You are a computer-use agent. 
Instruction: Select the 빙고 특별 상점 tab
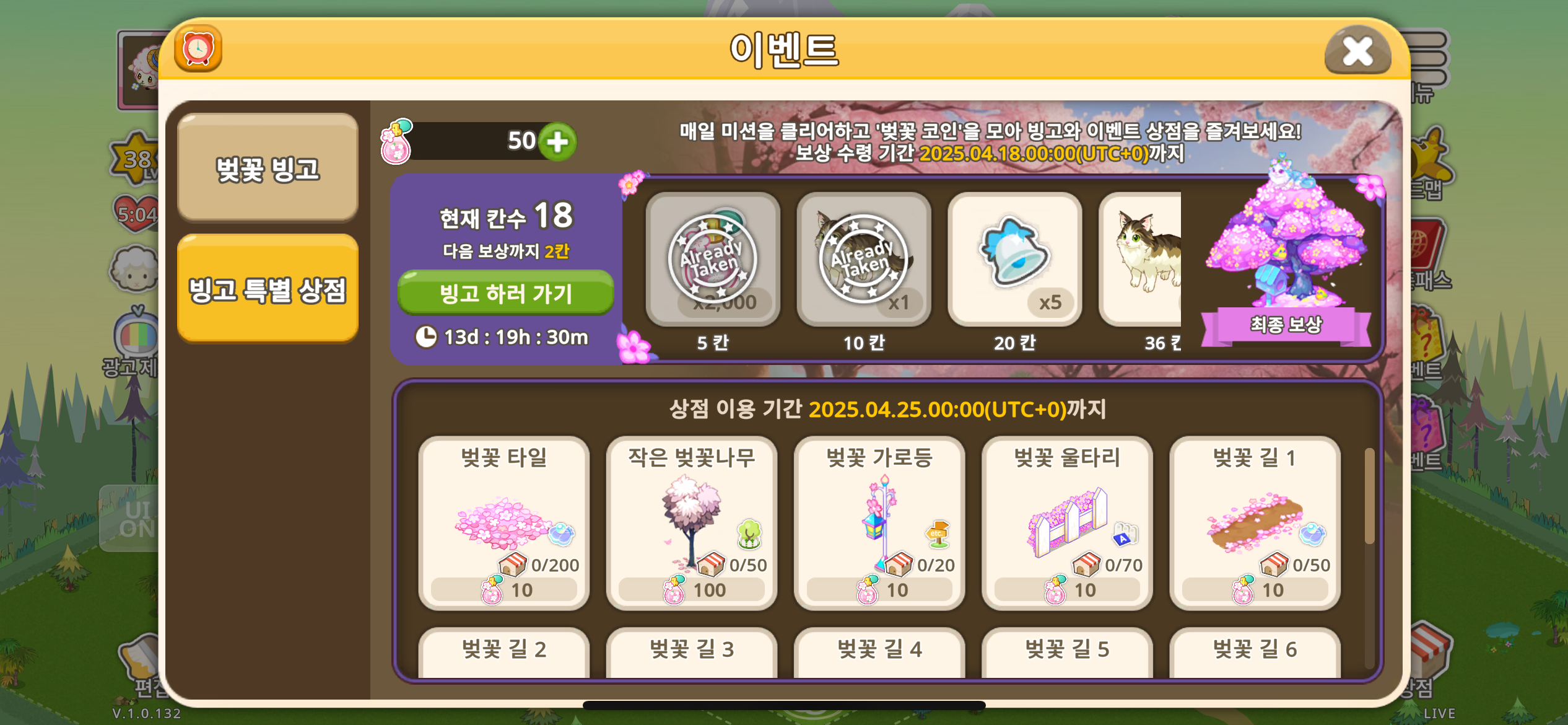(268, 289)
